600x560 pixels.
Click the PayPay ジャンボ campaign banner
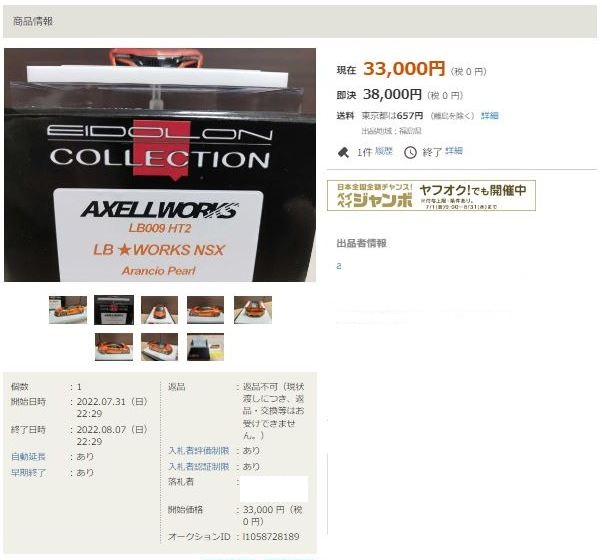pyautogui.click(x=431, y=196)
